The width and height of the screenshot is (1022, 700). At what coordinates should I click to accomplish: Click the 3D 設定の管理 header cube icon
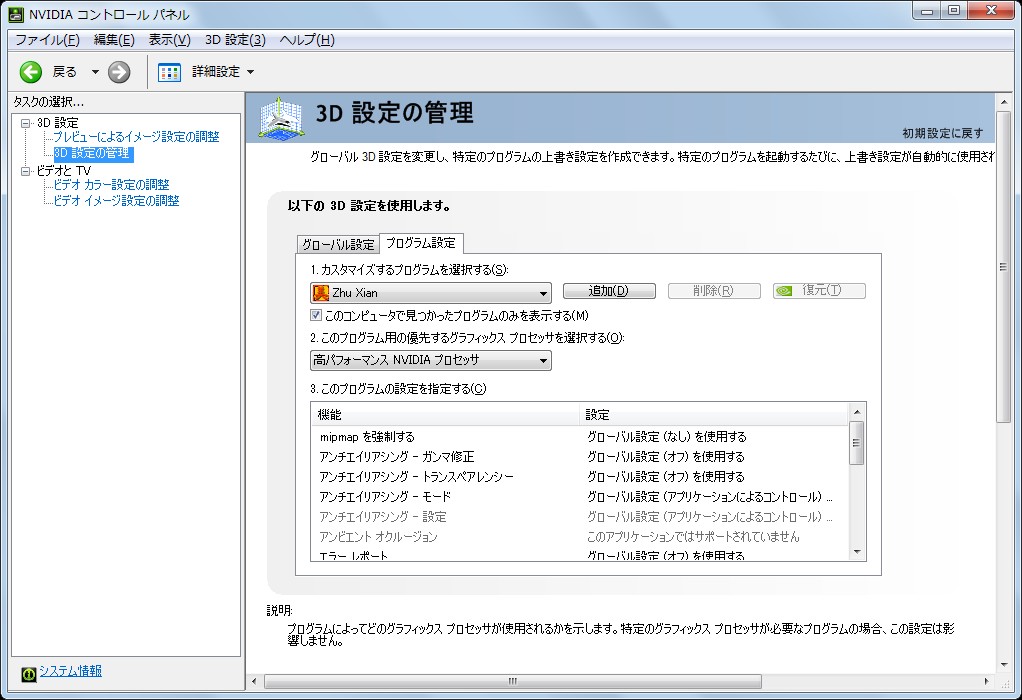click(x=282, y=118)
